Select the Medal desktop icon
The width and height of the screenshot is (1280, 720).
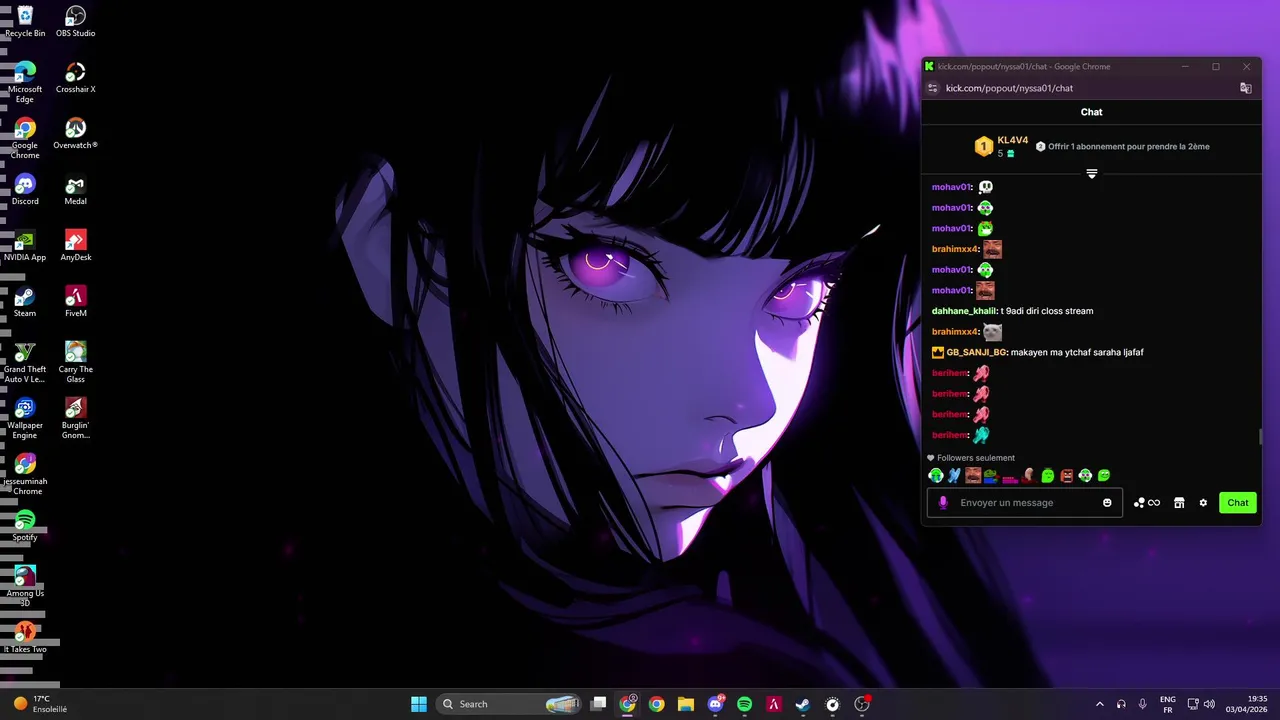75,189
